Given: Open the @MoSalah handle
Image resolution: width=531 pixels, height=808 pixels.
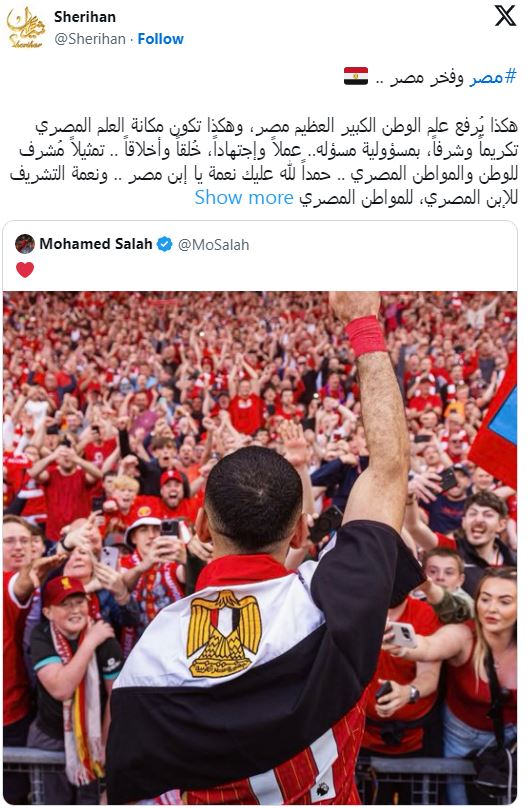Looking at the screenshot, I should 213,244.
